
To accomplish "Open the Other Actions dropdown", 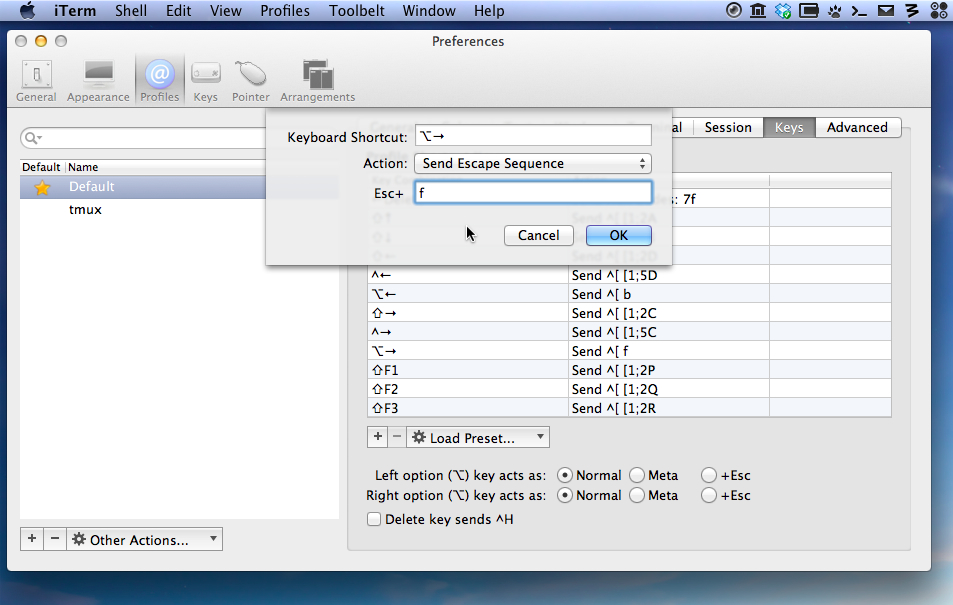I will 145,539.
